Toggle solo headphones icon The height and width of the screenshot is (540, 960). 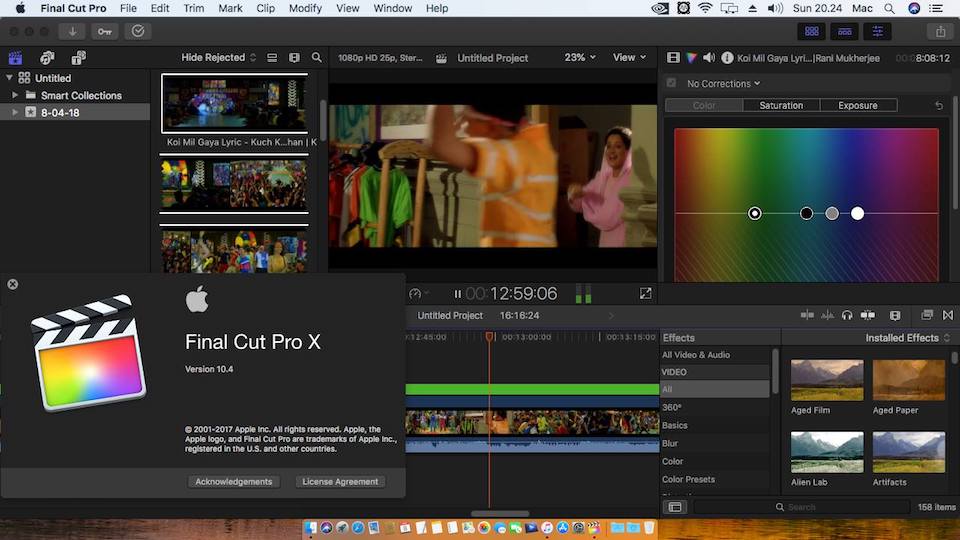pyautogui.click(x=847, y=315)
